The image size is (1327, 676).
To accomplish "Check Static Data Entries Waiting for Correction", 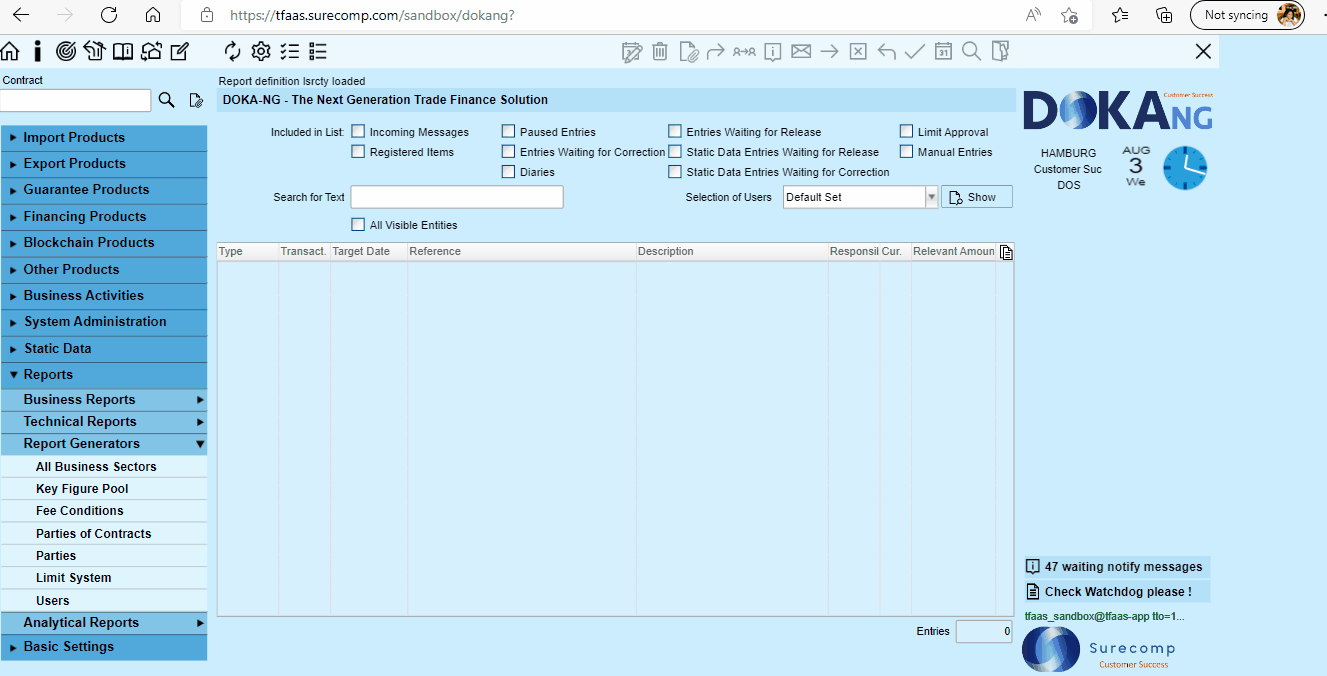I will pos(675,171).
